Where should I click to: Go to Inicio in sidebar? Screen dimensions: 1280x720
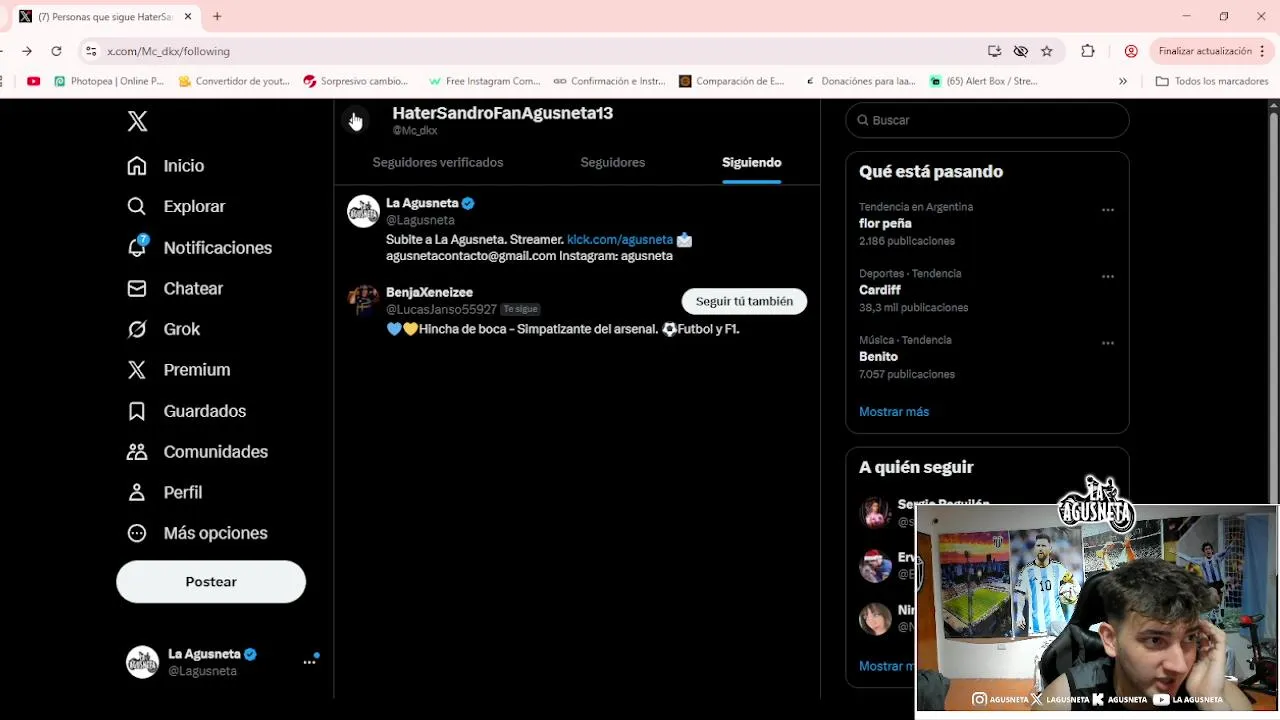point(166,166)
